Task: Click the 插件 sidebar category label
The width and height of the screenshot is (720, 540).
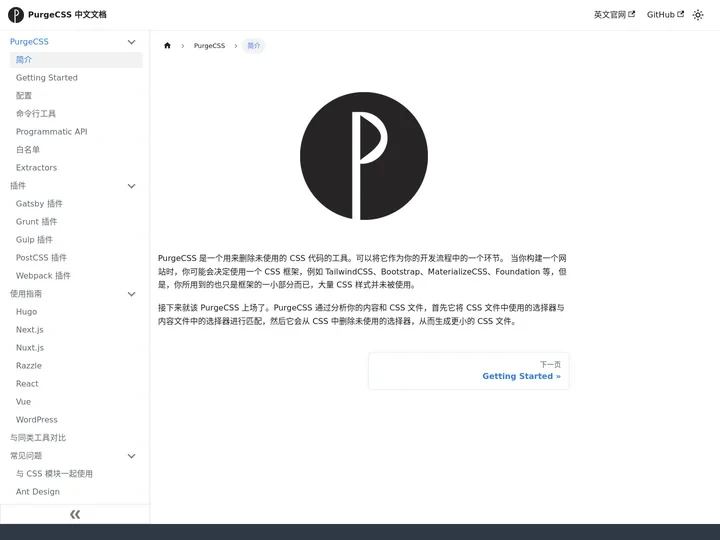Action: tap(18, 186)
